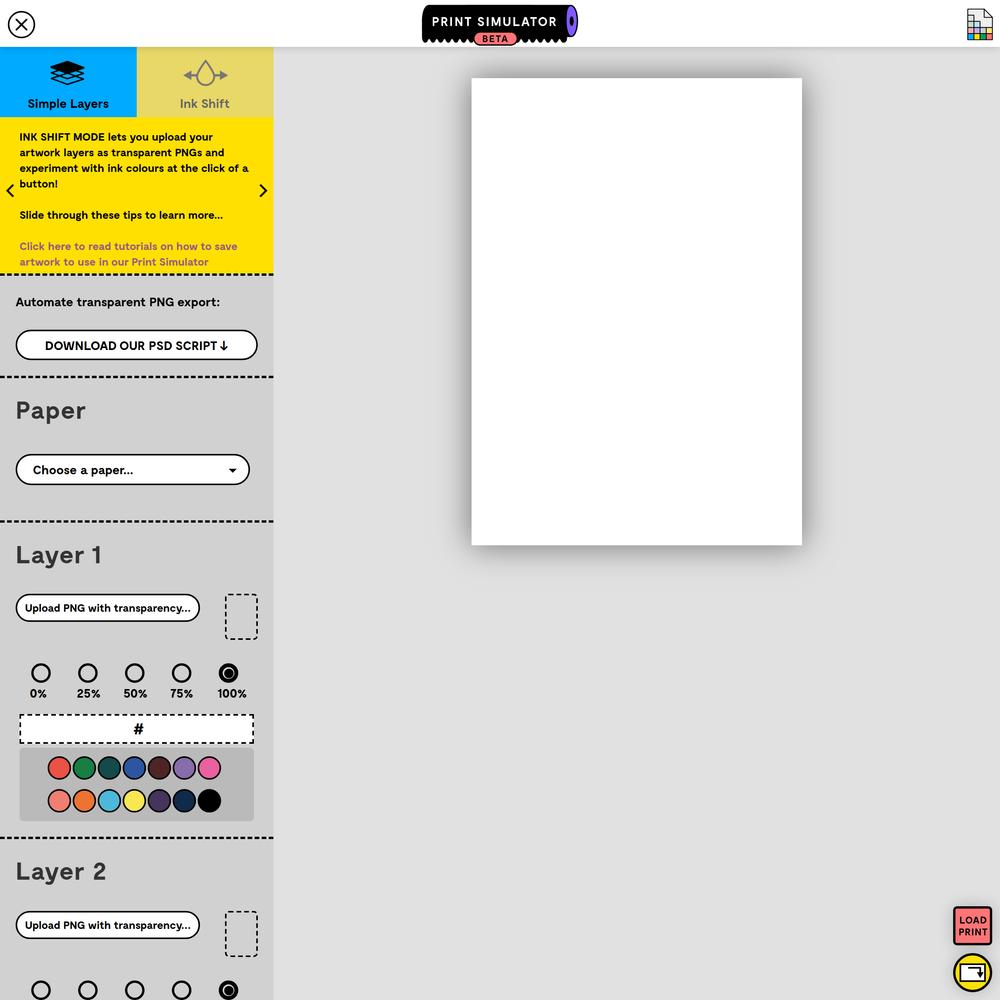Pick the orange ink swatch in Layer 1
Viewport: 1000px width, 1000px height.
click(84, 800)
